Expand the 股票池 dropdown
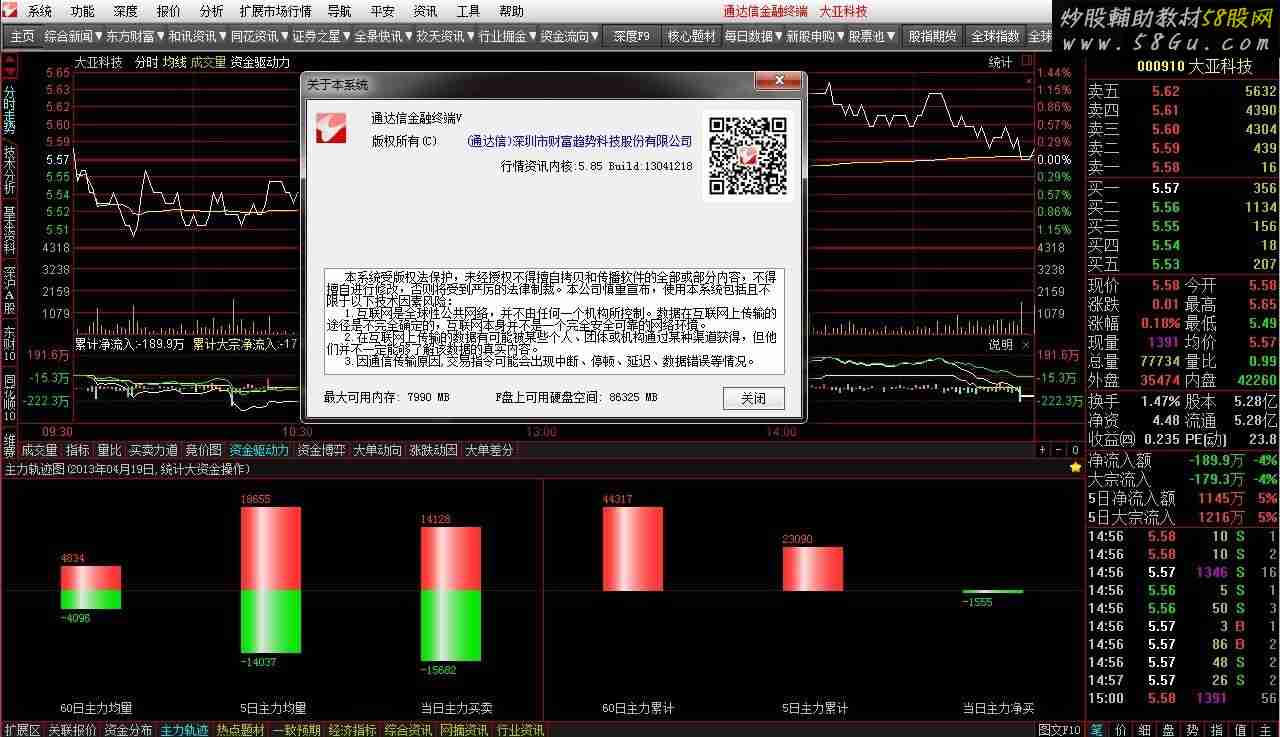Screen dimensions: 1280x737 pos(872,36)
